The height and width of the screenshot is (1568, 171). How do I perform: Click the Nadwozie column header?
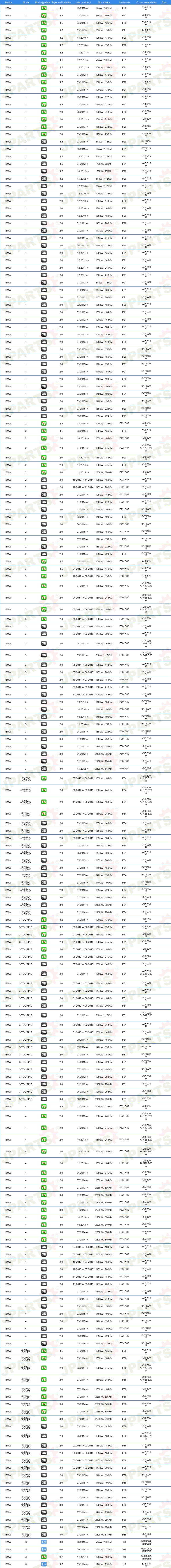point(125,2)
